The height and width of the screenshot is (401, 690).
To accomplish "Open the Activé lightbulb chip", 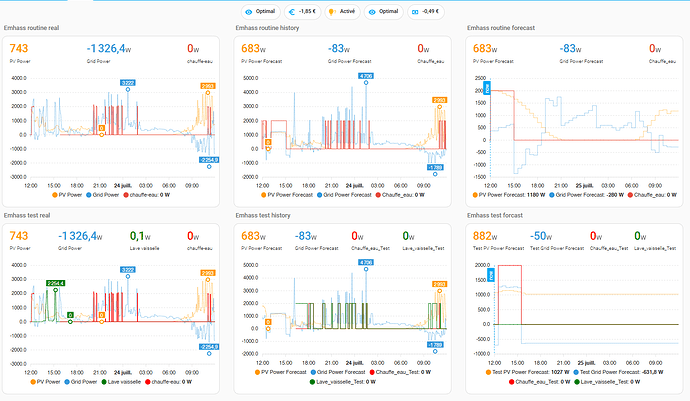I will click(x=342, y=12).
